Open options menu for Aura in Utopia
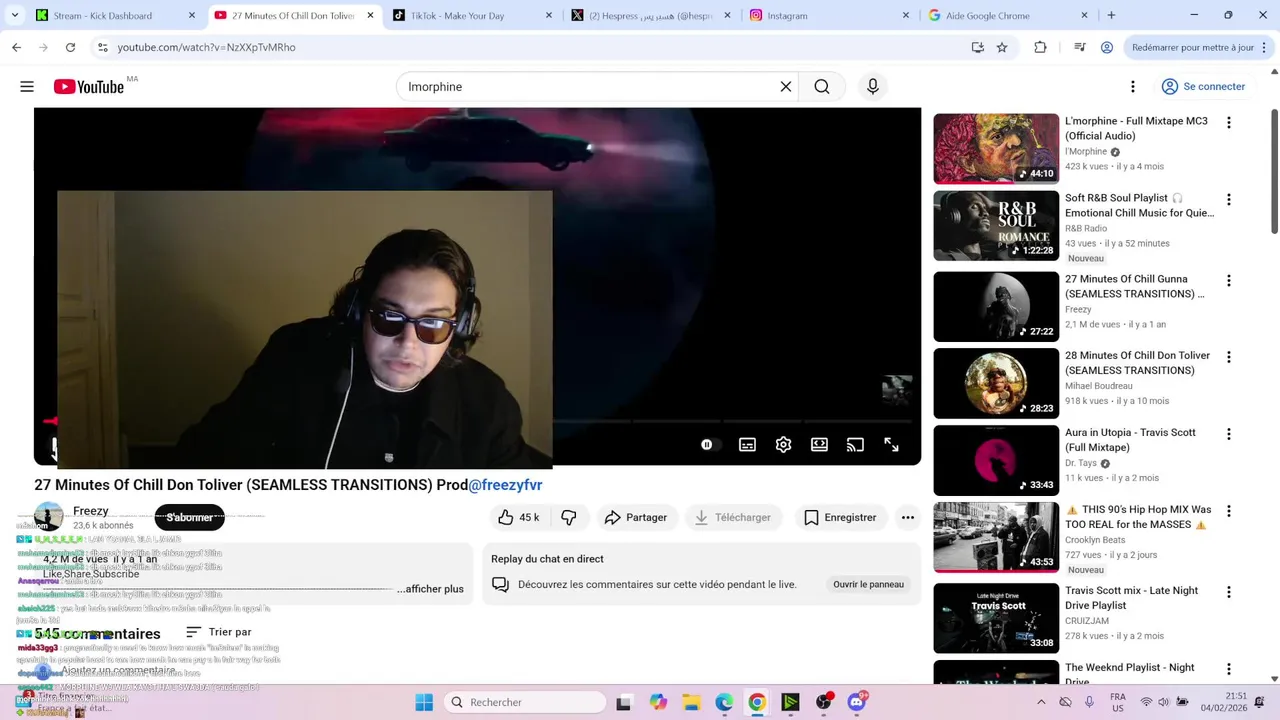This screenshot has width=1280, height=720. (x=1229, y=434)
